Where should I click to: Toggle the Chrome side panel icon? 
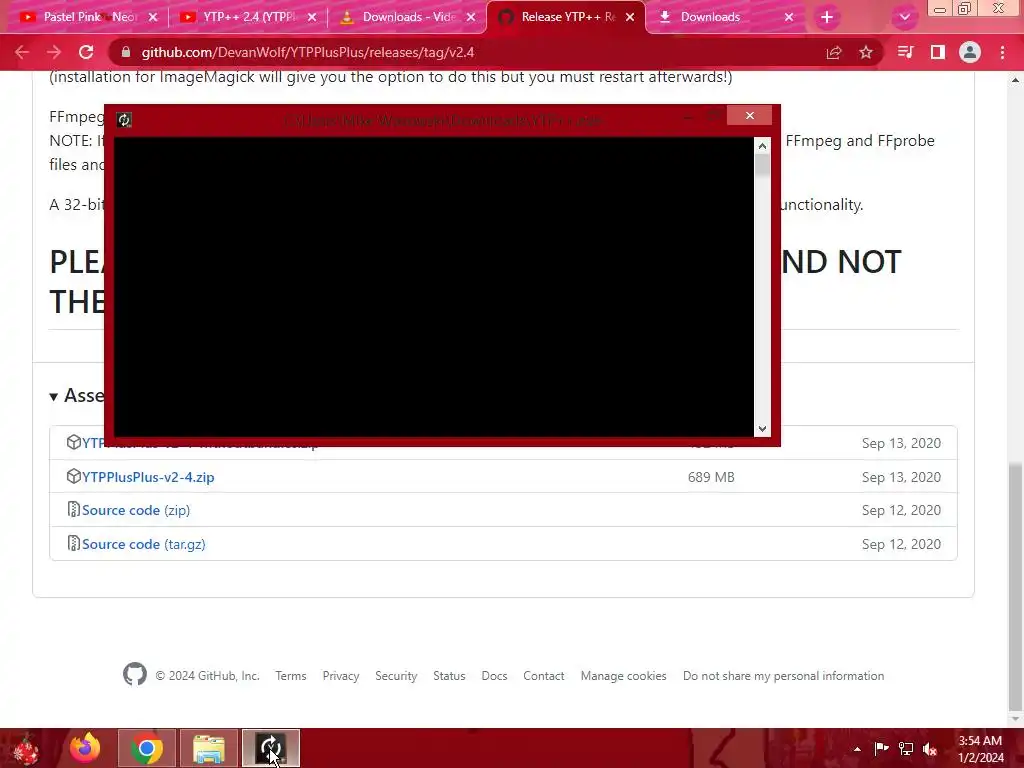click(938, 52)
